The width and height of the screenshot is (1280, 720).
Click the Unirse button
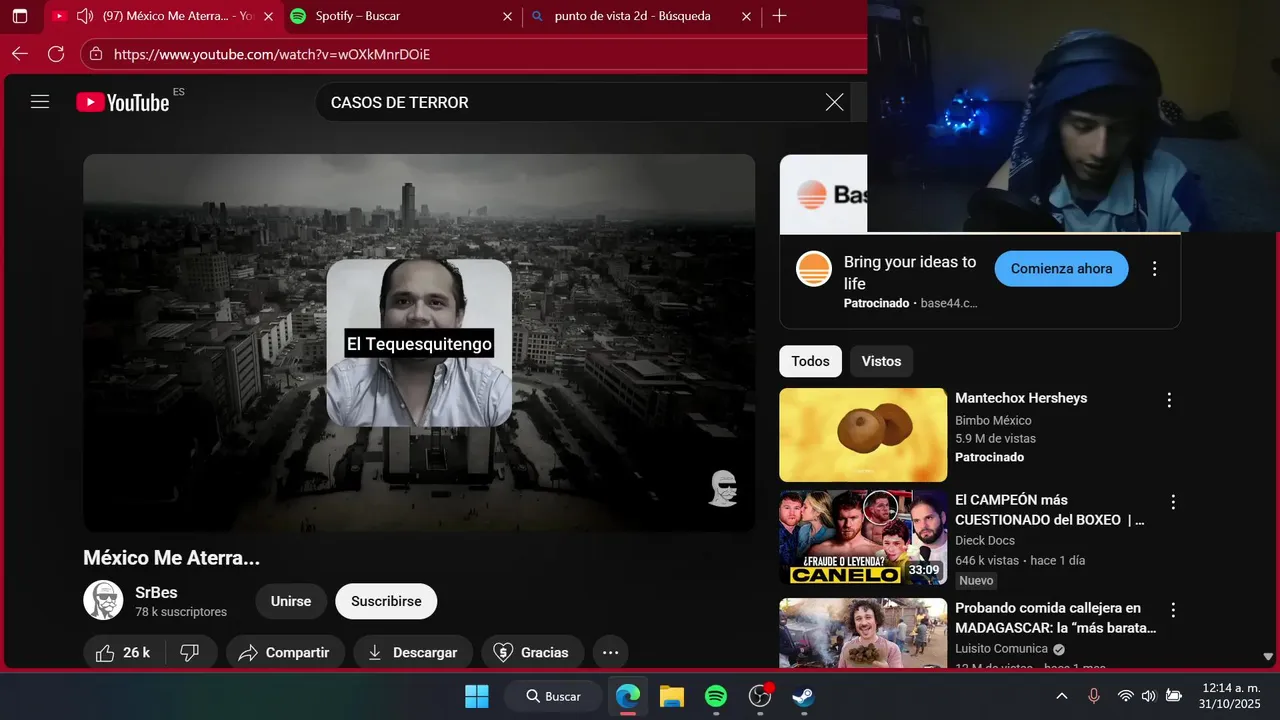coord(291,601)
